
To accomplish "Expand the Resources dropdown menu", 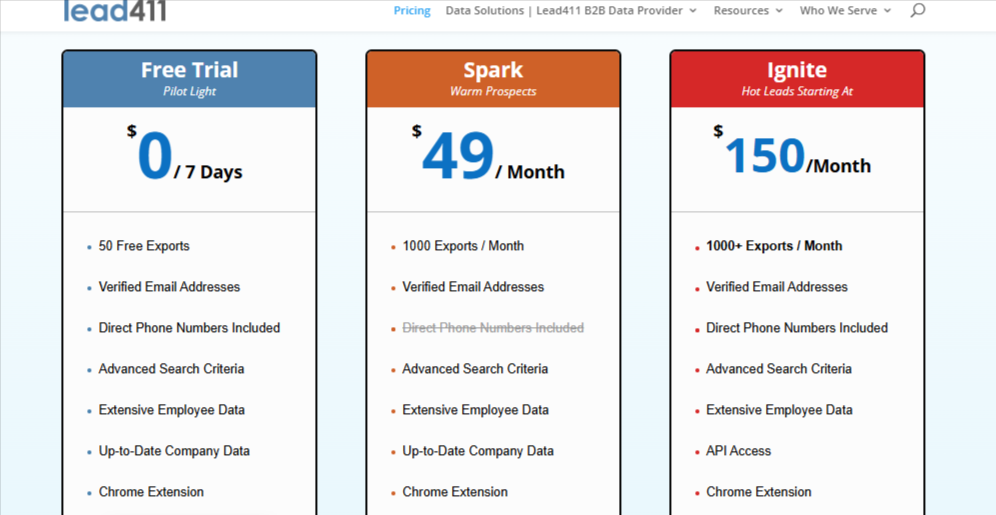I will click(x=748, y=11).
